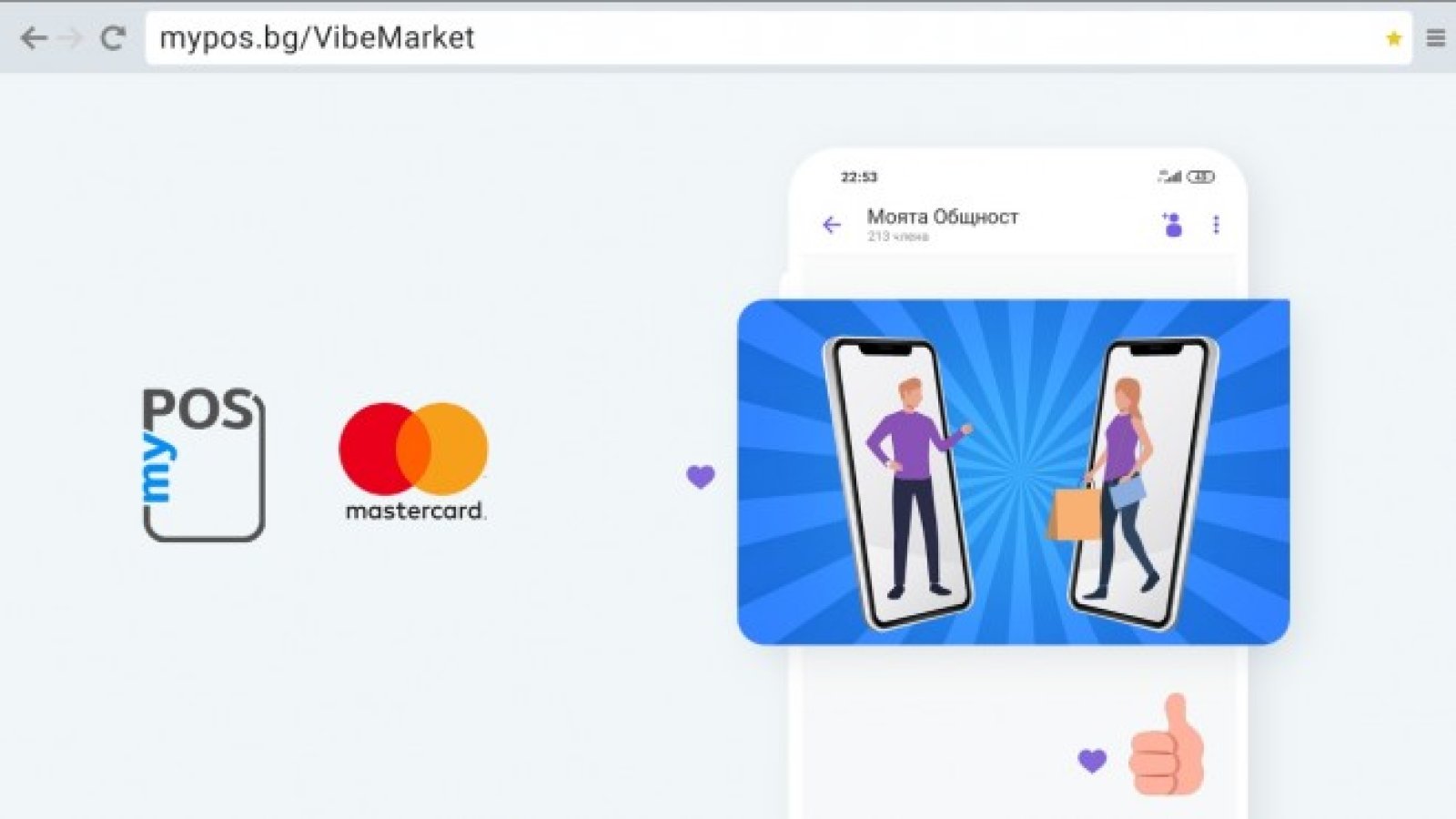Click the browser forward arrow

point(70,38)
